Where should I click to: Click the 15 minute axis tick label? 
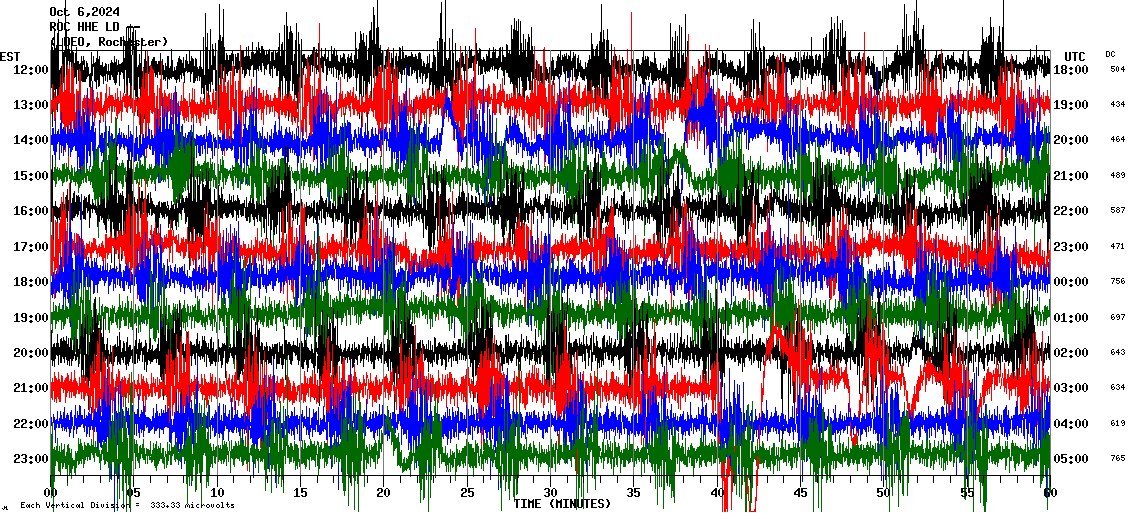(300, 492)
